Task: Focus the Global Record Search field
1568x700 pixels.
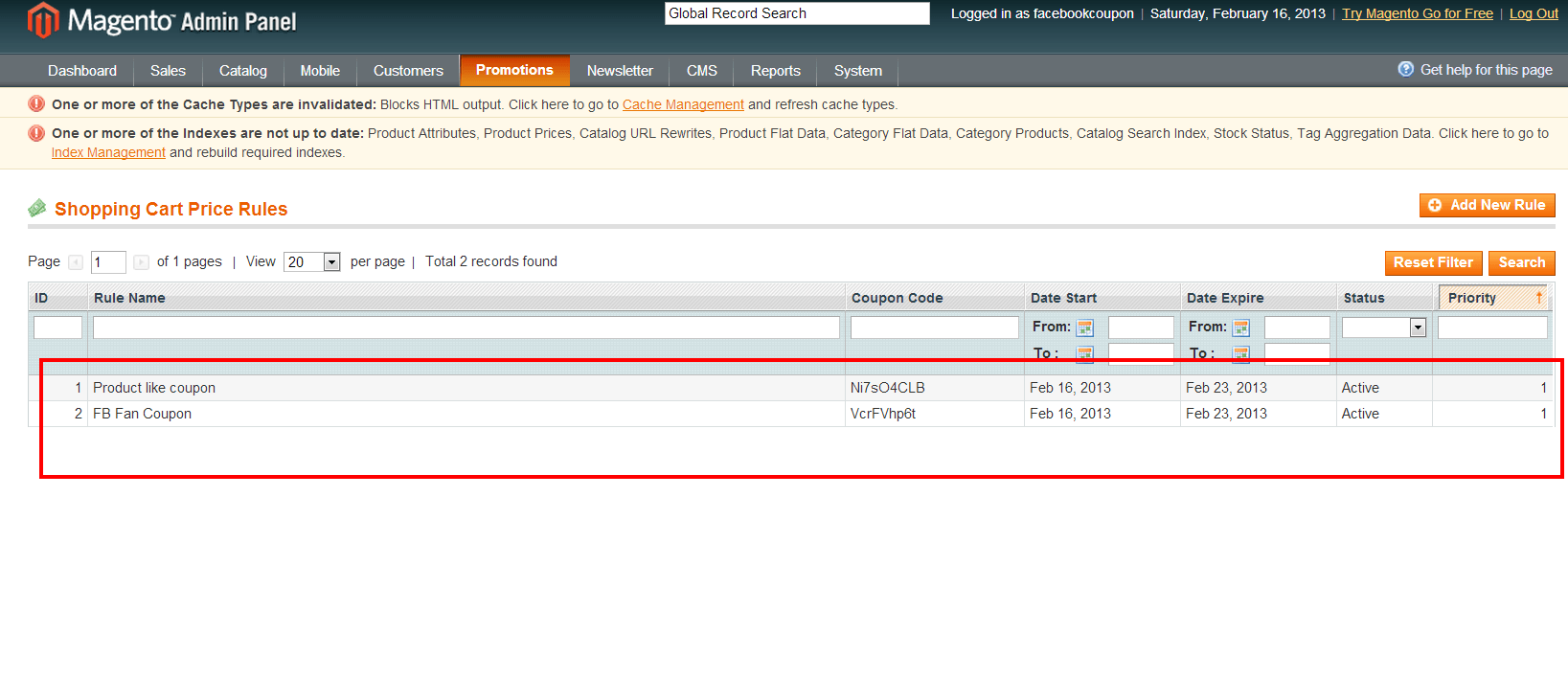Action: (797, 13)
